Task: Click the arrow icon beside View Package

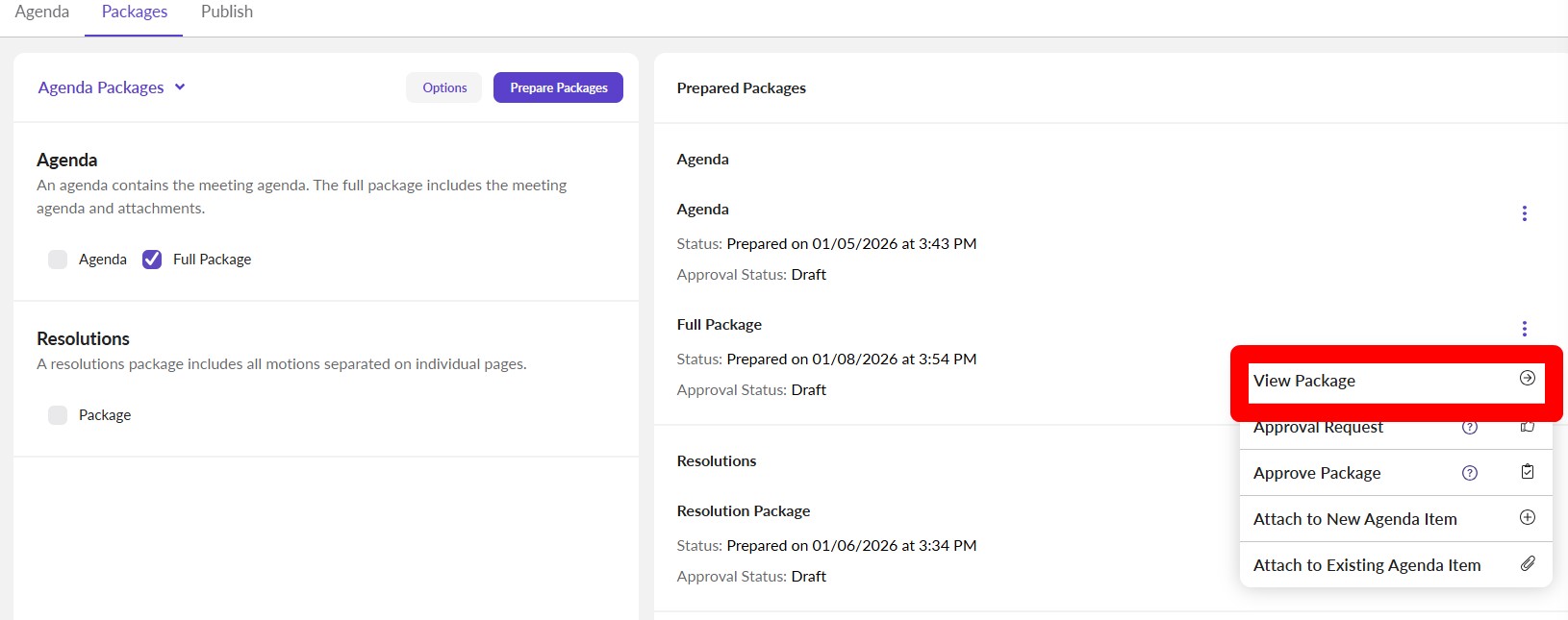Action: [x=1527, y=379]
